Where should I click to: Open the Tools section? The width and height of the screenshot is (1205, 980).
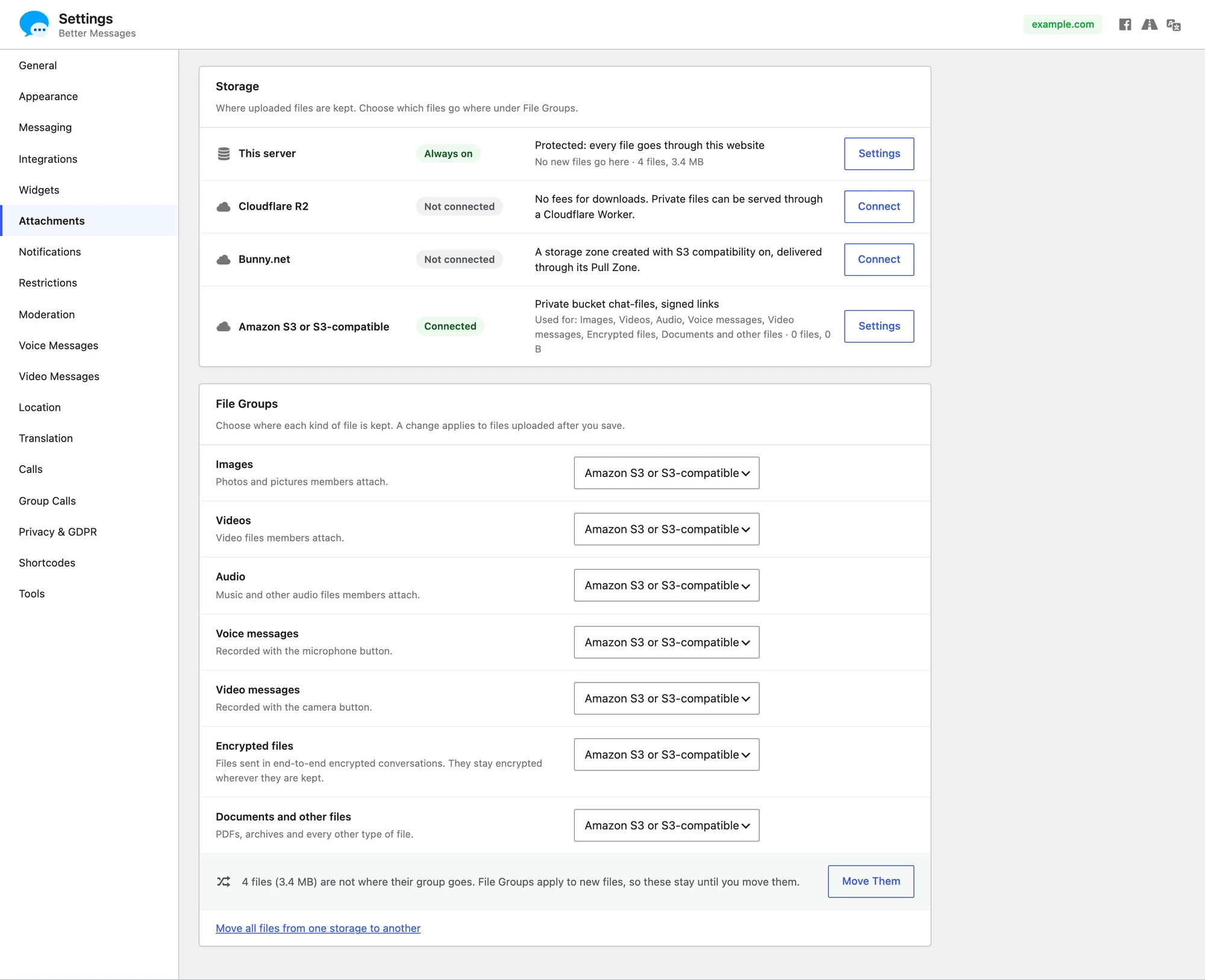click(89, 594)
